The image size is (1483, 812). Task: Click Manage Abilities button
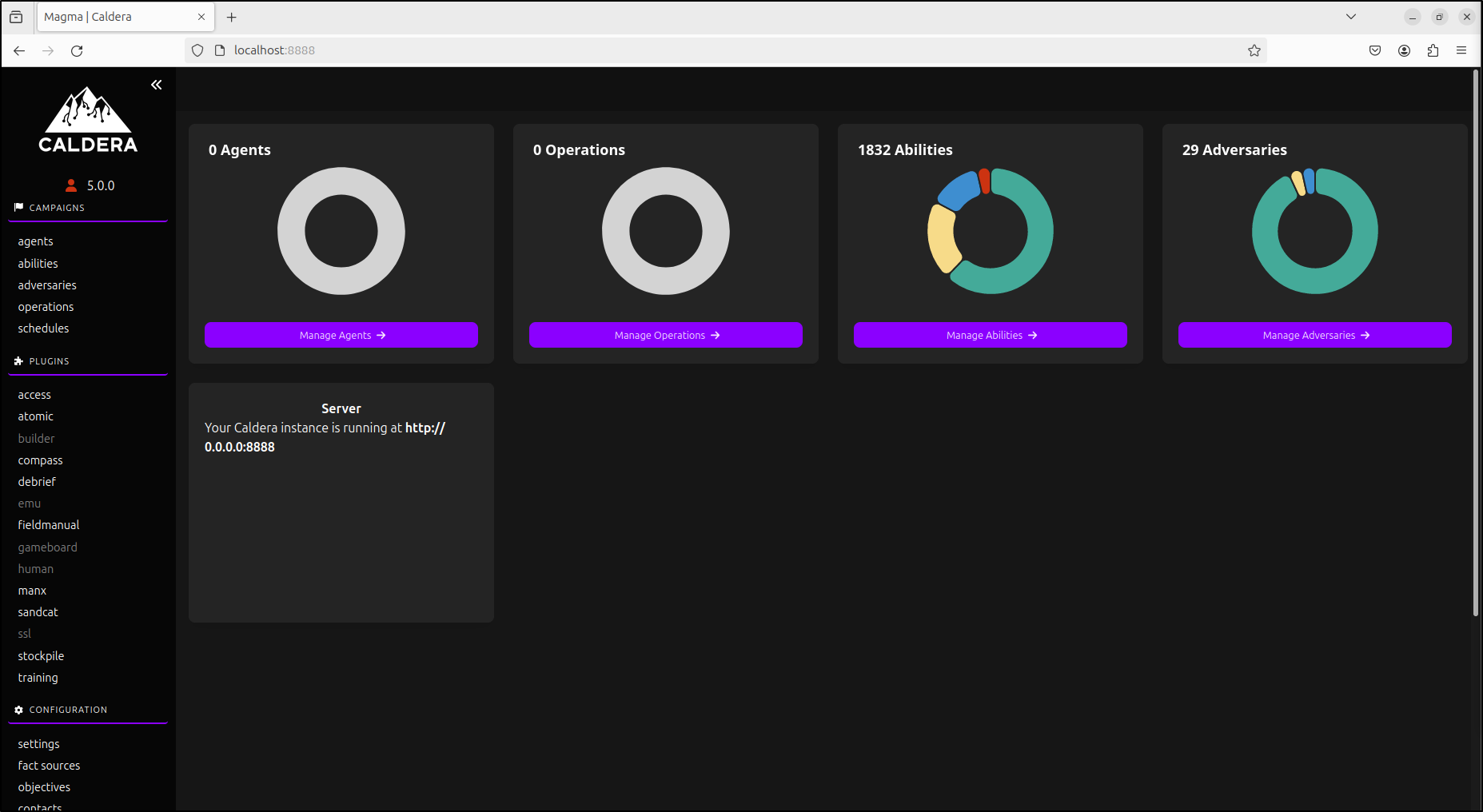tap(991, 335)
